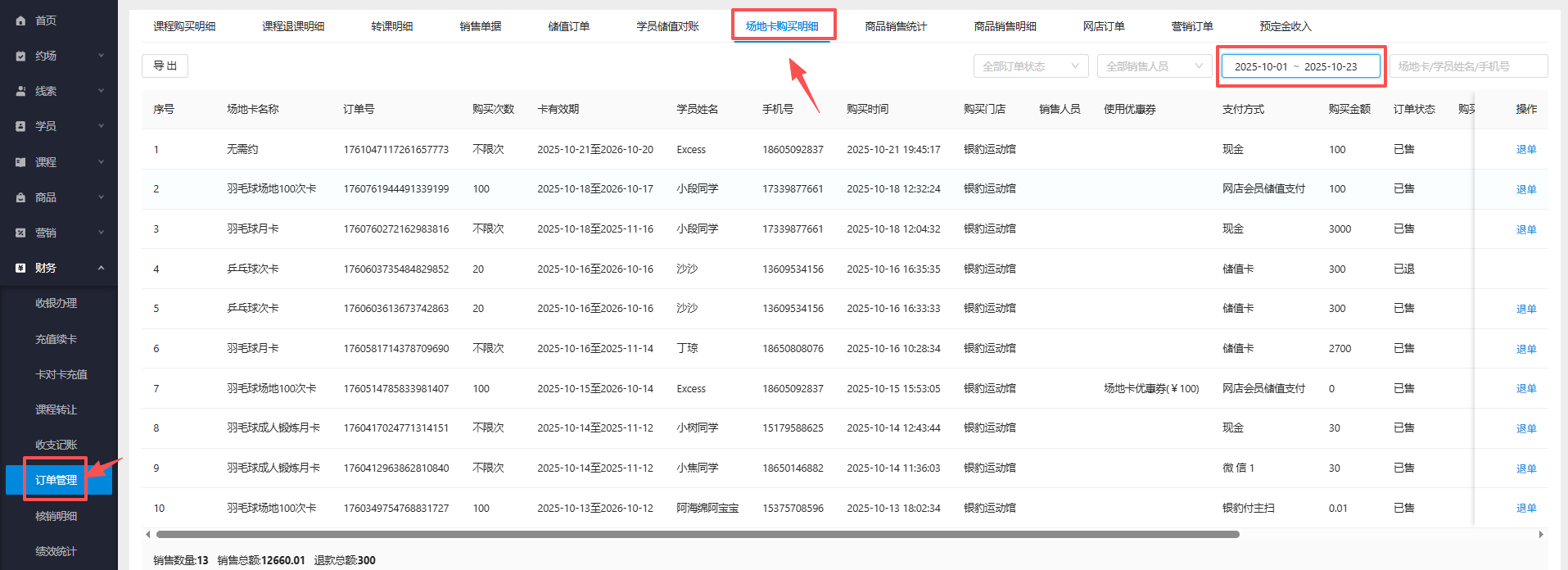Open 核销明细 in the sidebar
The height and width of the screenshot is (570, 1568).
click(56, 516)
